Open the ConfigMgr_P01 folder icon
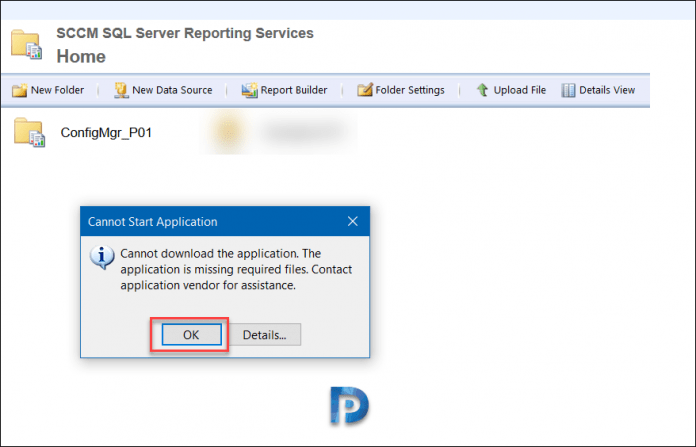This screenshot has width=696, height=447. 29,132
